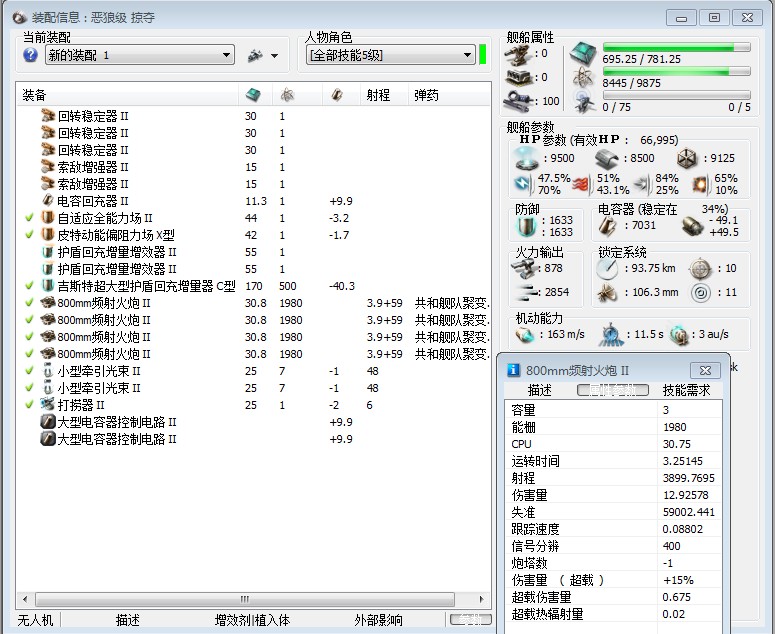Screen dimensions: 775x634
Task: Switch to the bottom 描述 tab
Action: (x=128, y=620)
